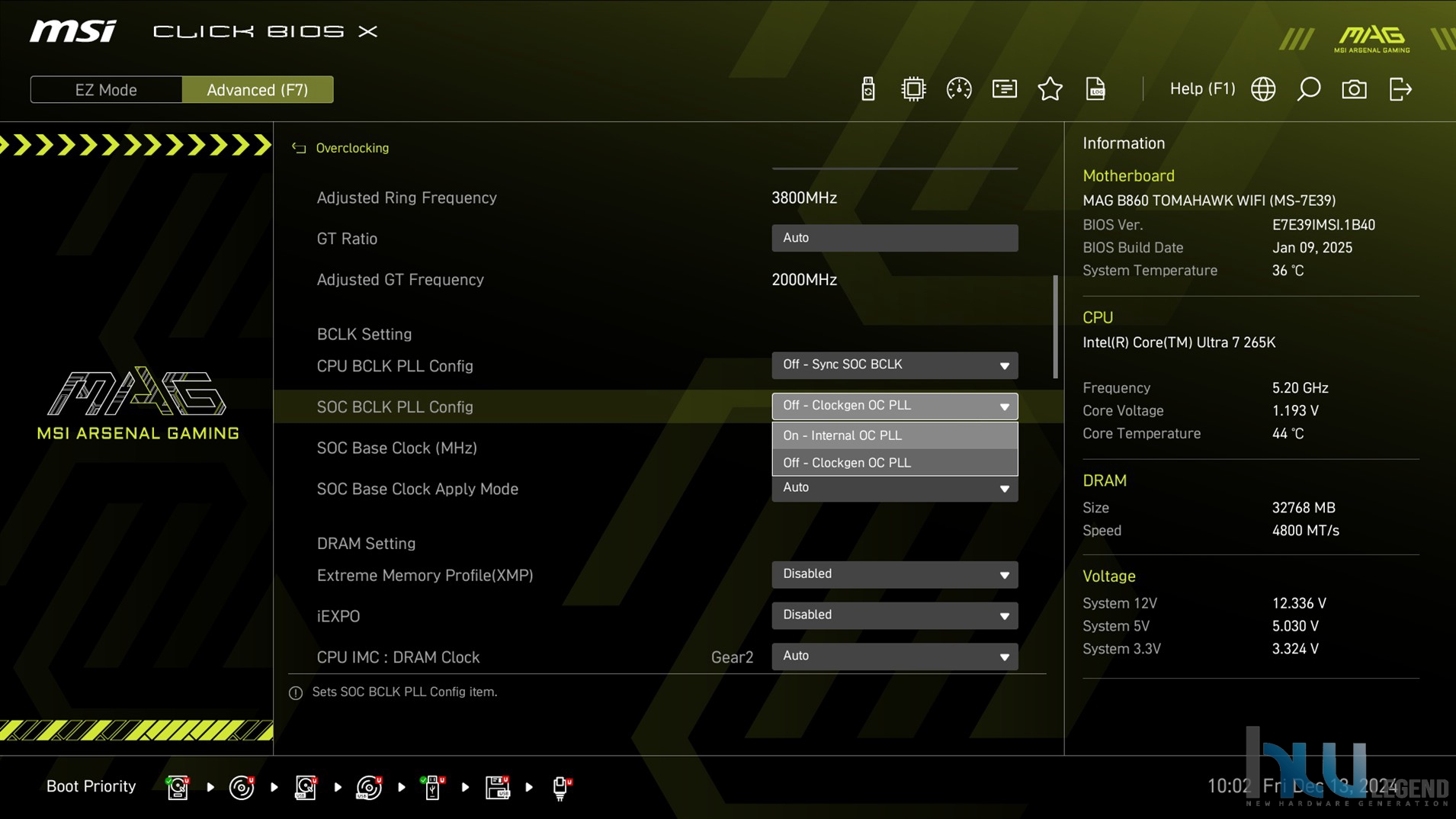Open the CPU chip icon in toolbar
The image size is (1456, 819).
(x=912, y=89)
